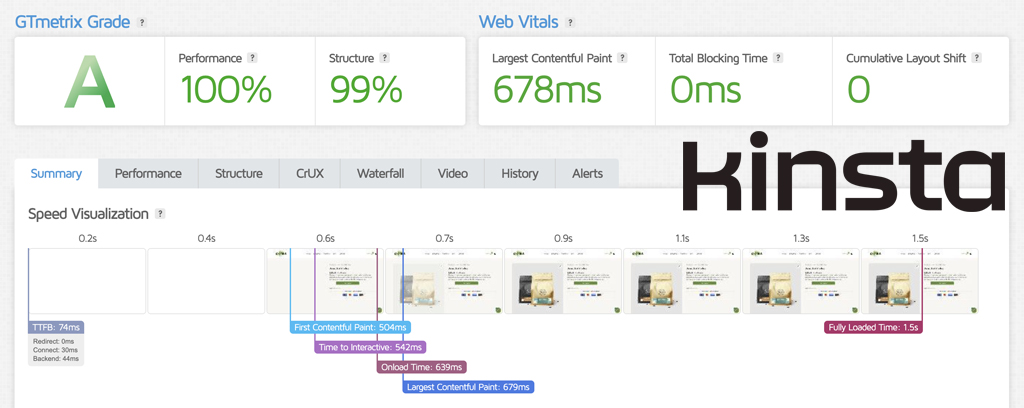Click First Contentful Paint: 504ms marker
Image resolution: width=1024 pixels, height=408 pixels.
coord(350,328)
